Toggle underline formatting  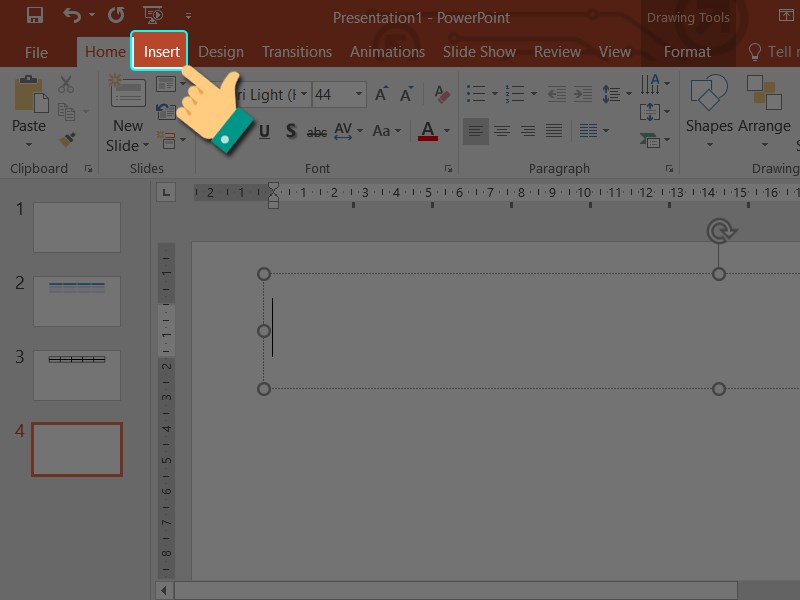point(264,131)
